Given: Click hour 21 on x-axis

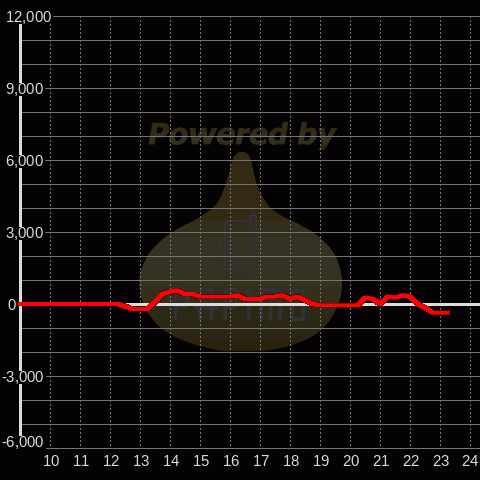Looking at the screenshot, I should pyautogui.click(x=381, y=461).
